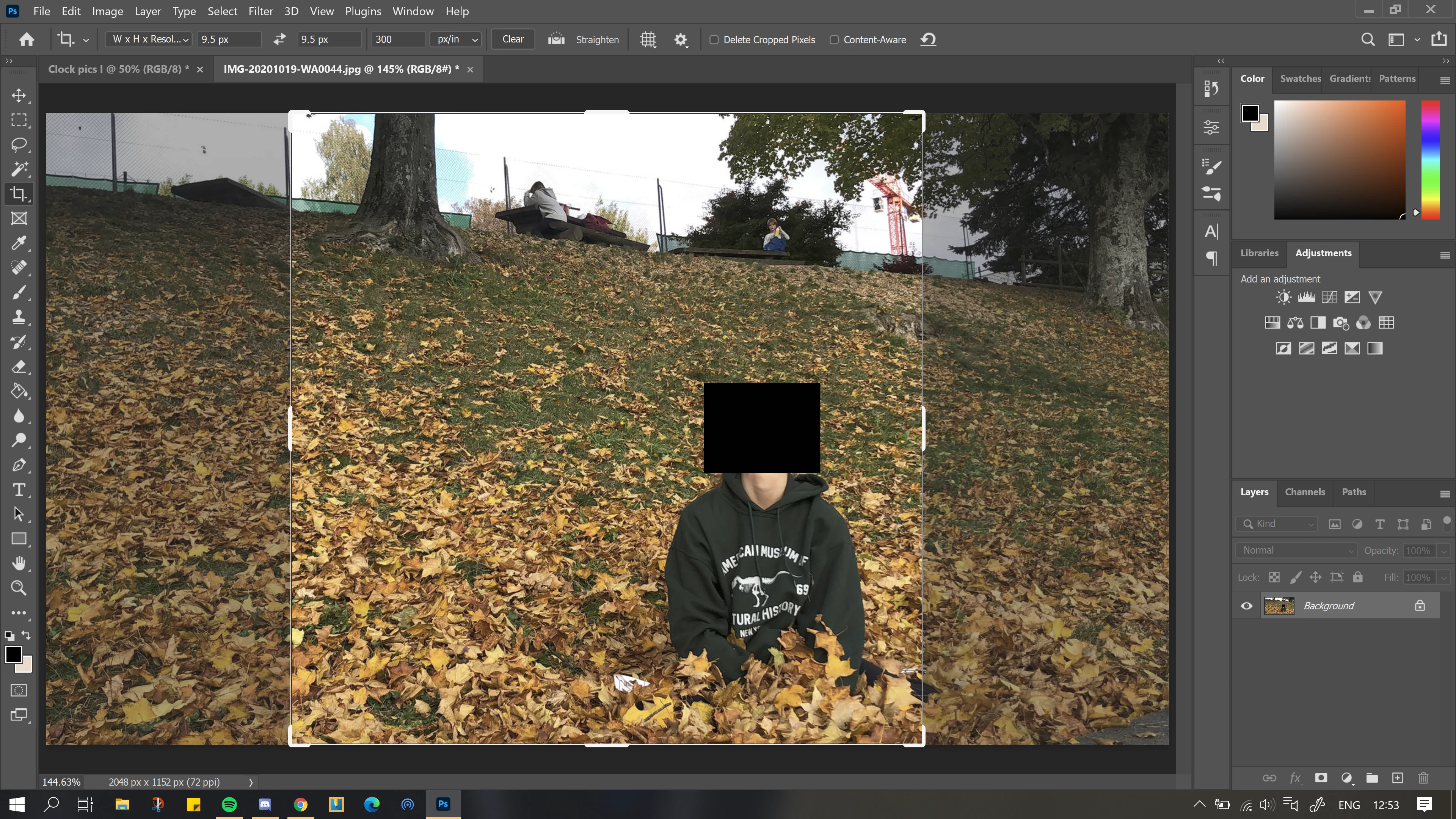This screenshot has height=819, width=1456.
Task: Create a new layer in the Layers panel
Action: (x=1397, y=778)
